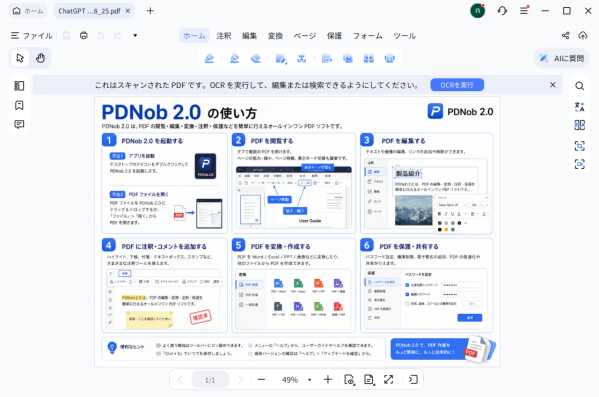Image resolution: width=599 pixels, height=397 pixels.
Task: Click the text recognition frame icon
Action: point(301,58)
